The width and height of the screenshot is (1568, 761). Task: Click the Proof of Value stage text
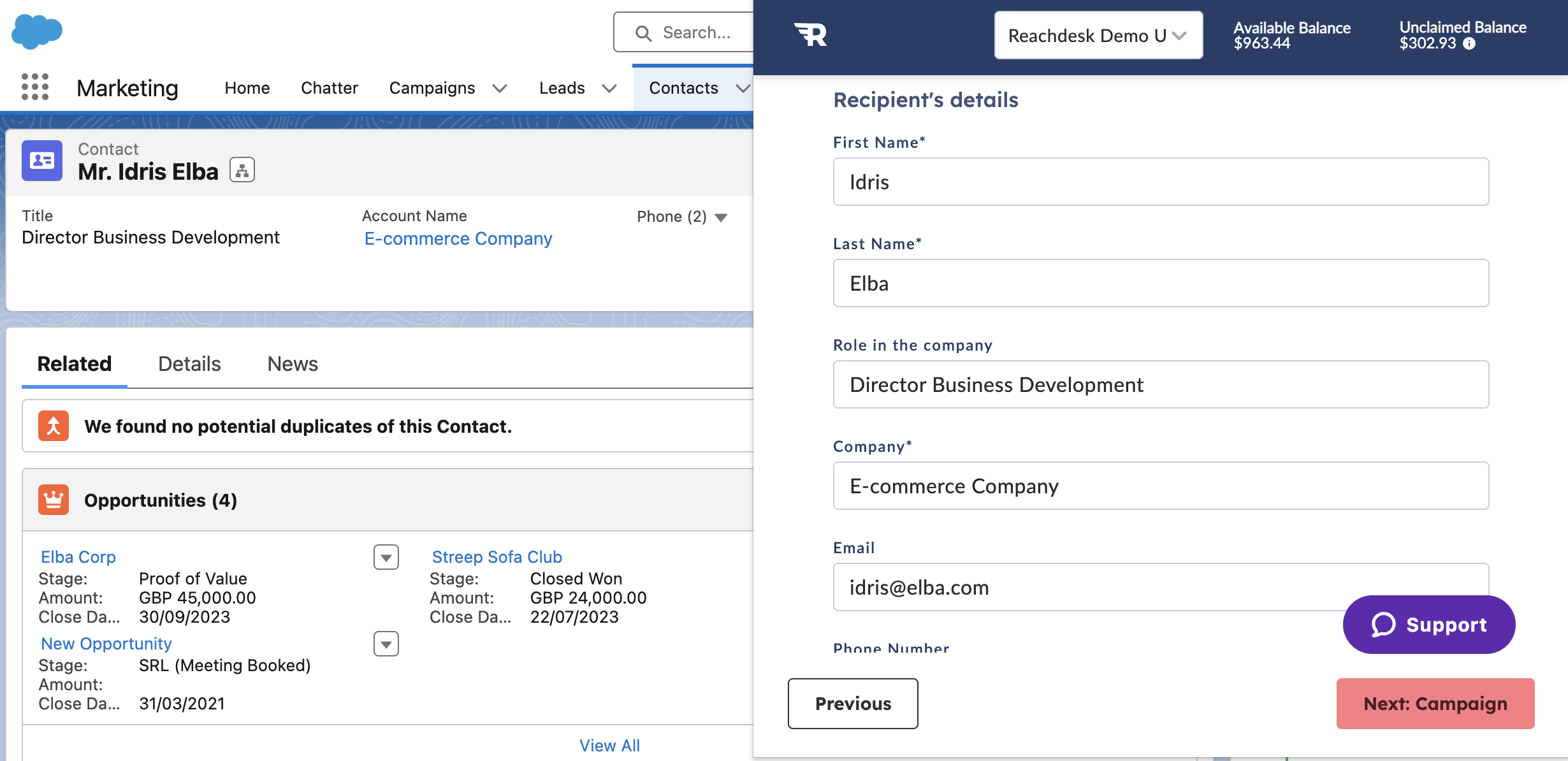pos(193,579)
